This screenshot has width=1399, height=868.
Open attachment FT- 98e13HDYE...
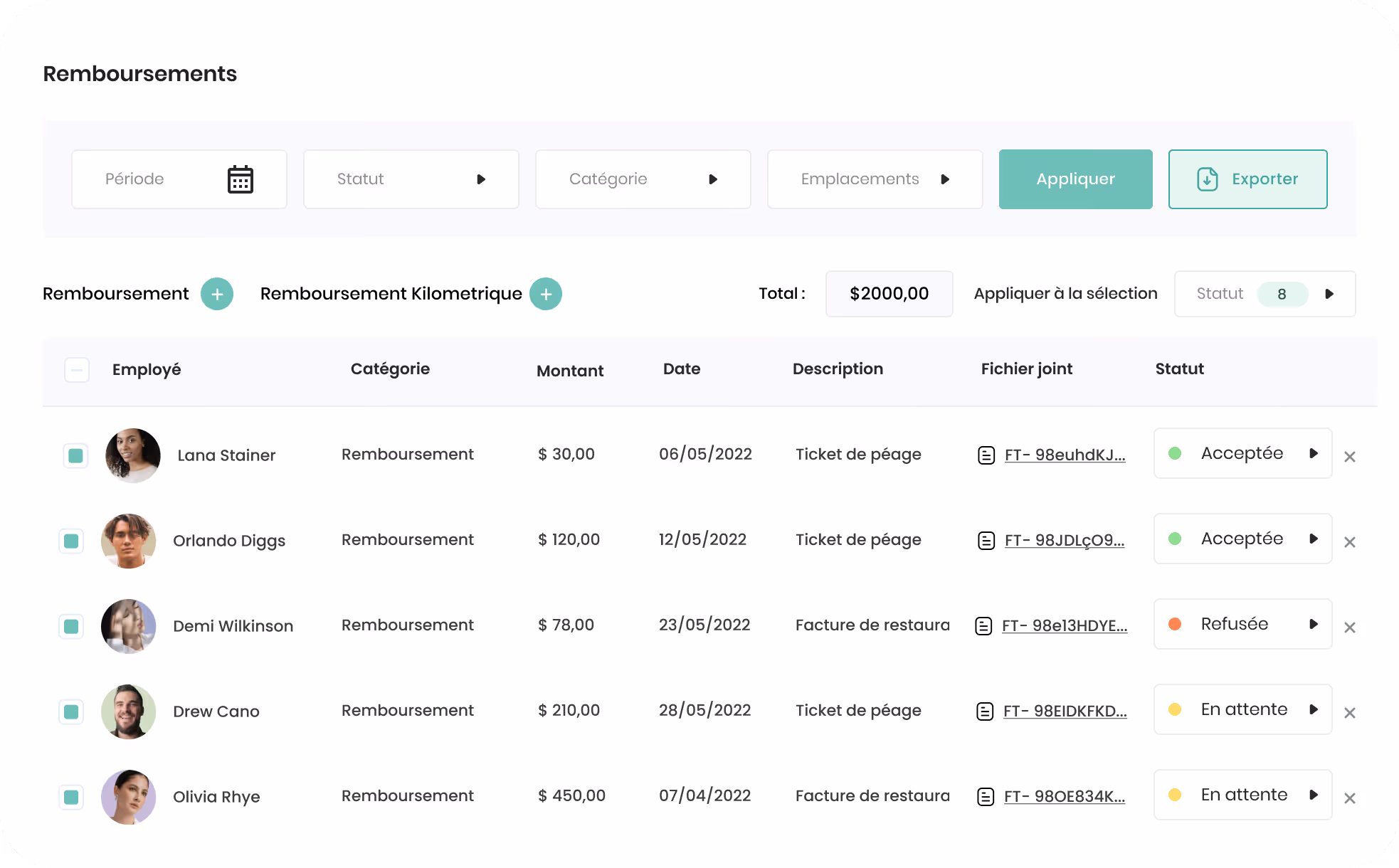coord(1065,626)
